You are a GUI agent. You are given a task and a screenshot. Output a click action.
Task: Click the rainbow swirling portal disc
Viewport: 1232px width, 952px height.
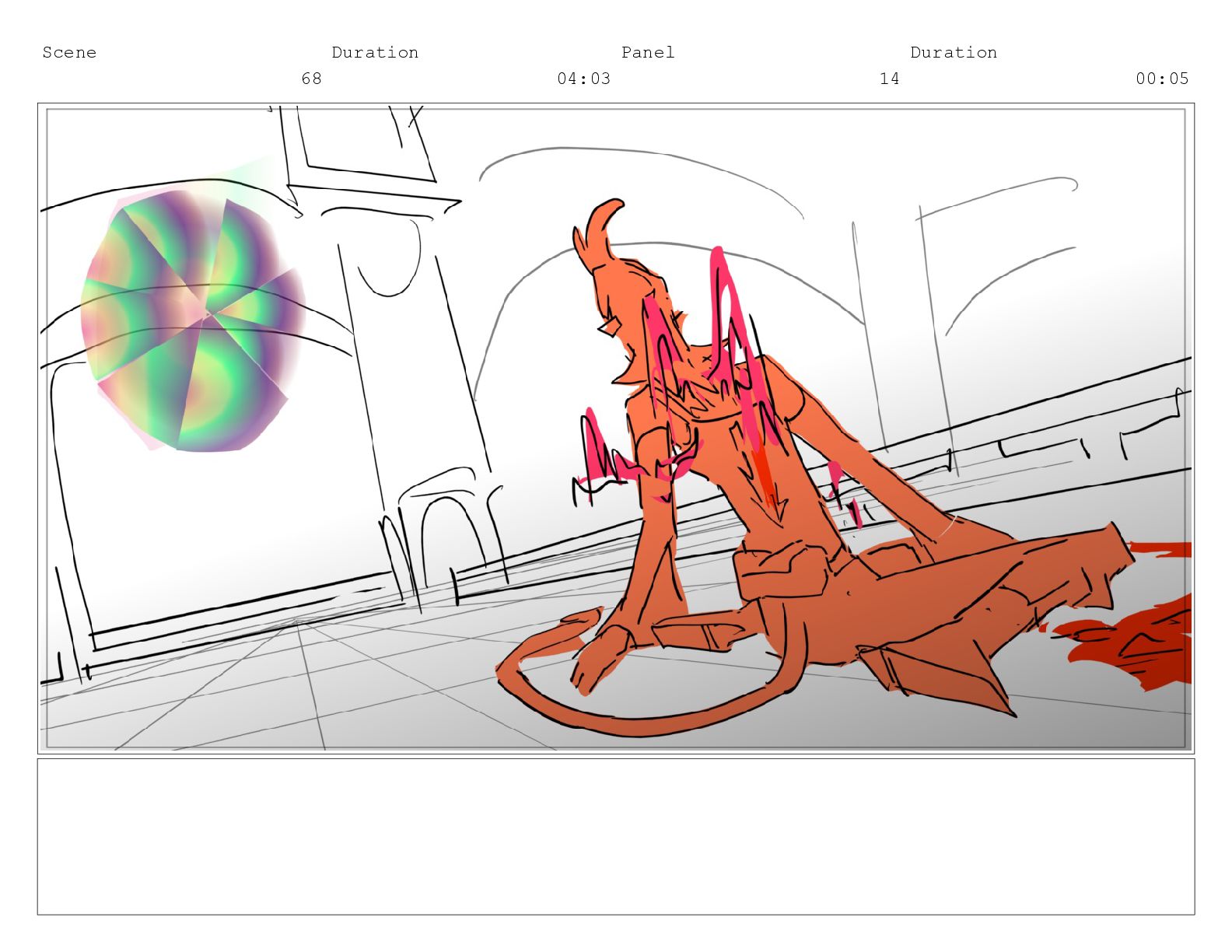pyautogui.click(x=191, y=320)
